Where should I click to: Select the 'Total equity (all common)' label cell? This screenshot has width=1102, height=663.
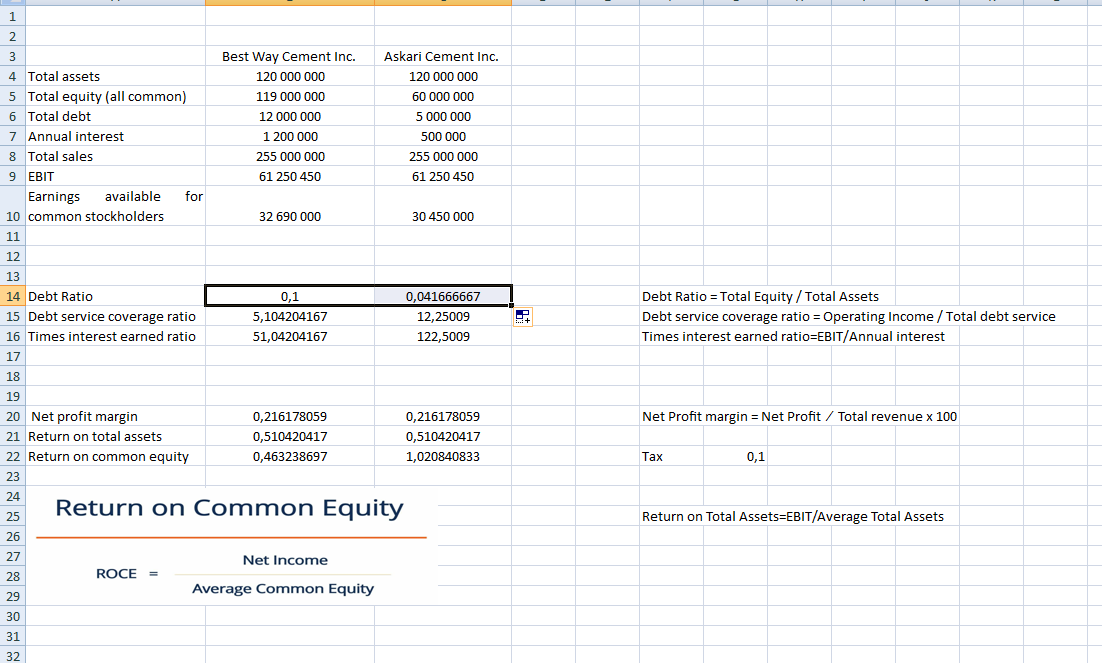(107, 96)
